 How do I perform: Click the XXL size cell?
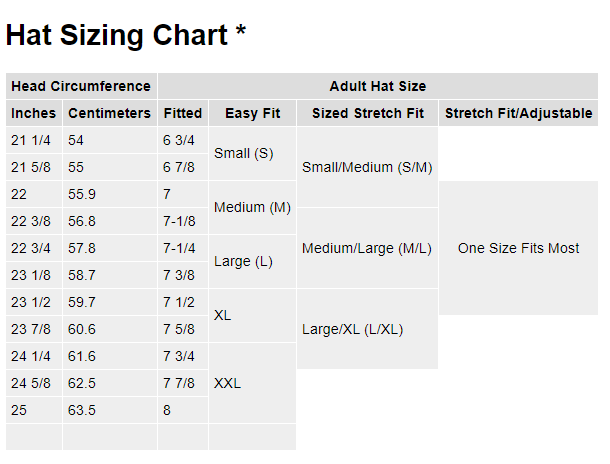pyautogui.click(x=228, y=383)
